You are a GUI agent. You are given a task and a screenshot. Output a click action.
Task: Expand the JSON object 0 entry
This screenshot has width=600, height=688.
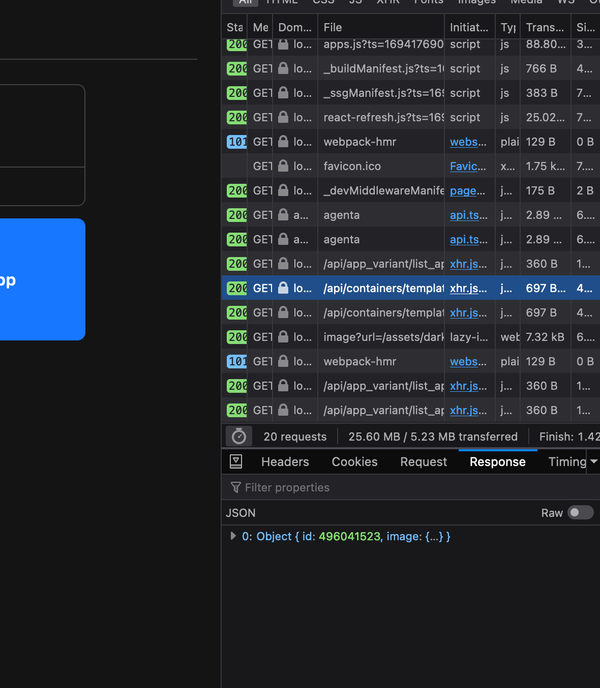pos(233,537)
